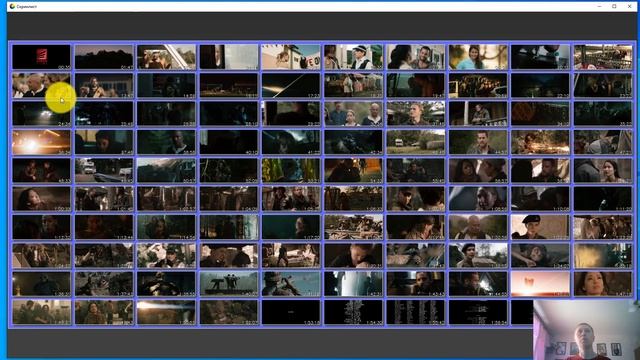
Task: Open the flying sparks gunfire thumbnail
Action: pos(540,142)
